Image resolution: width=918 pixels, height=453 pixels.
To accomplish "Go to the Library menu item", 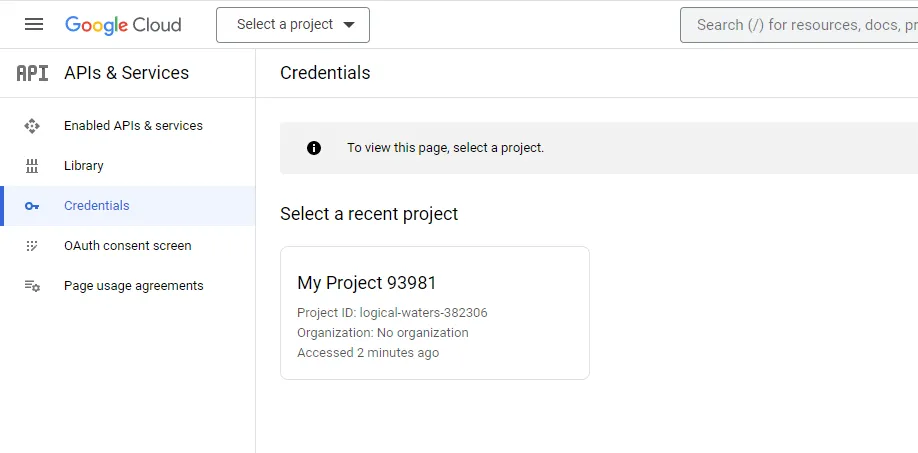I will pos(128,166).
